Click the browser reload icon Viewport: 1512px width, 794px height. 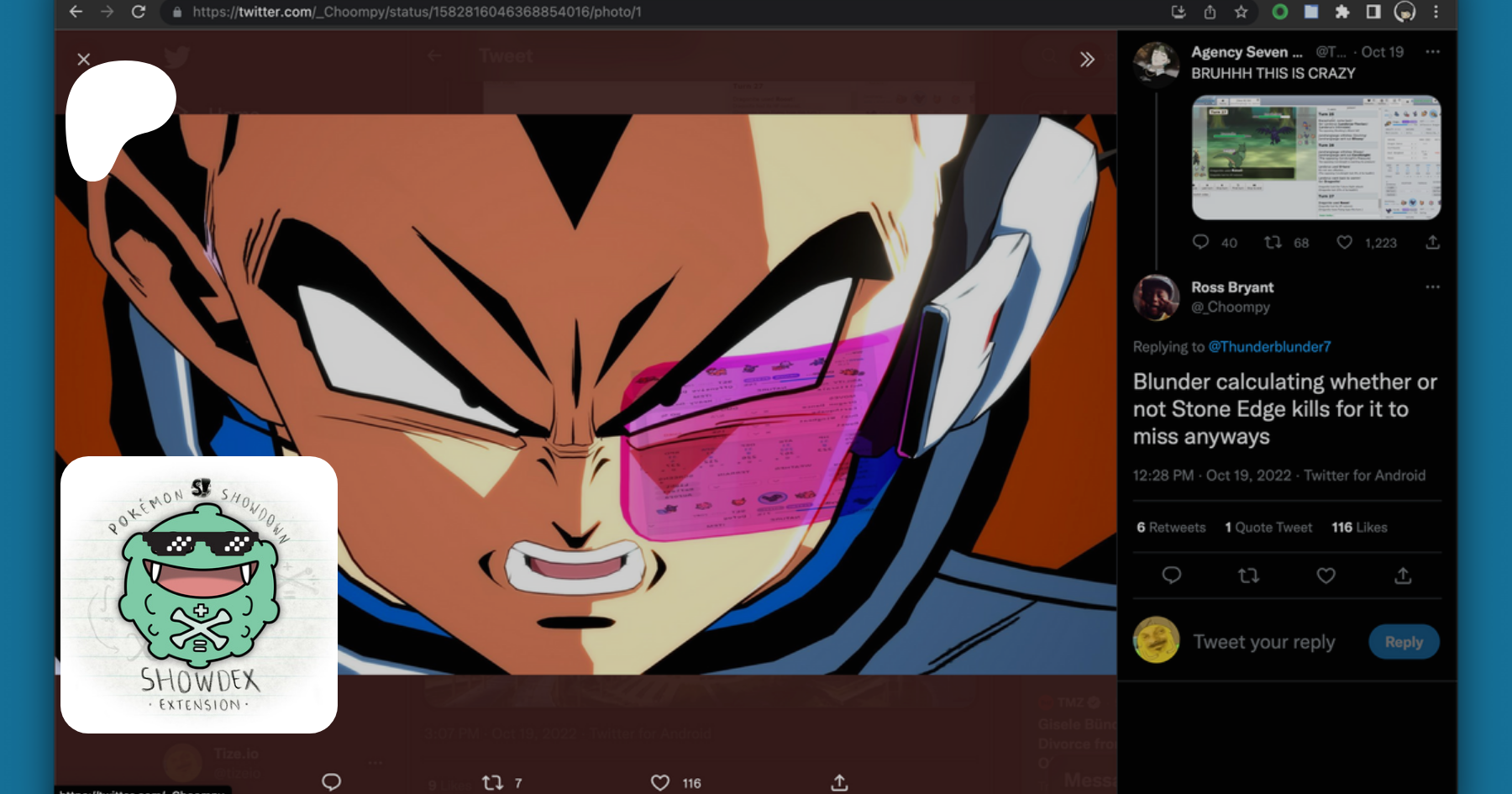pos(139,12)
